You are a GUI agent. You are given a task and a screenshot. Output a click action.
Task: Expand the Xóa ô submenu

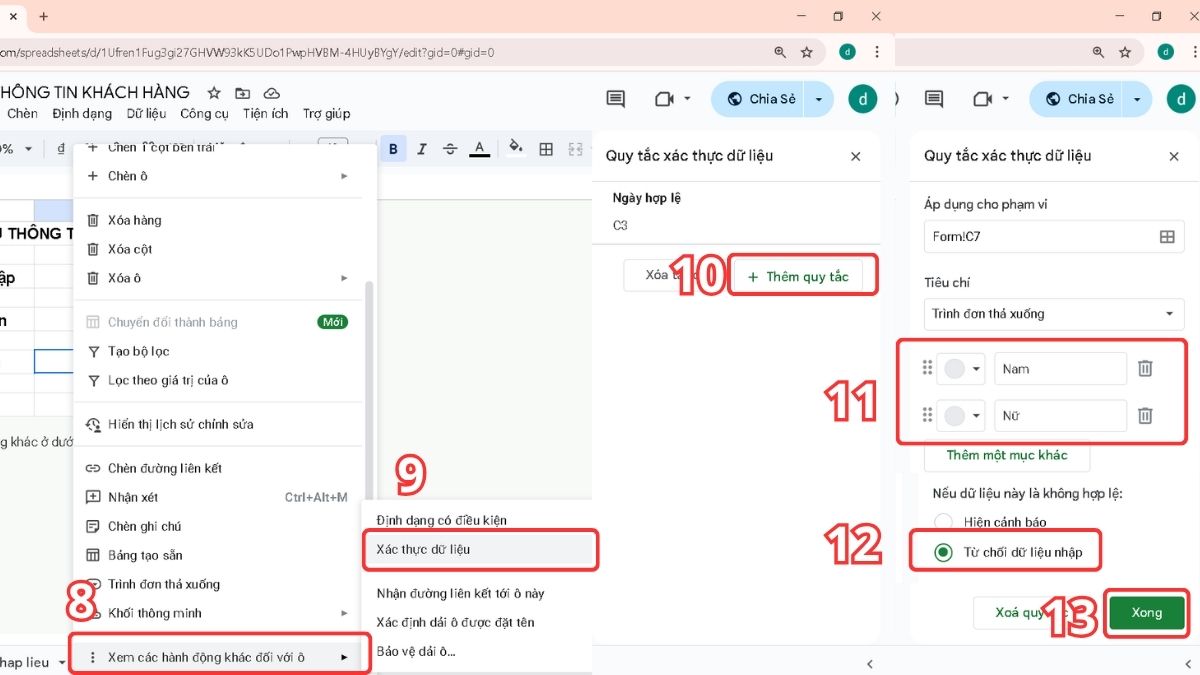coord(344,278)
